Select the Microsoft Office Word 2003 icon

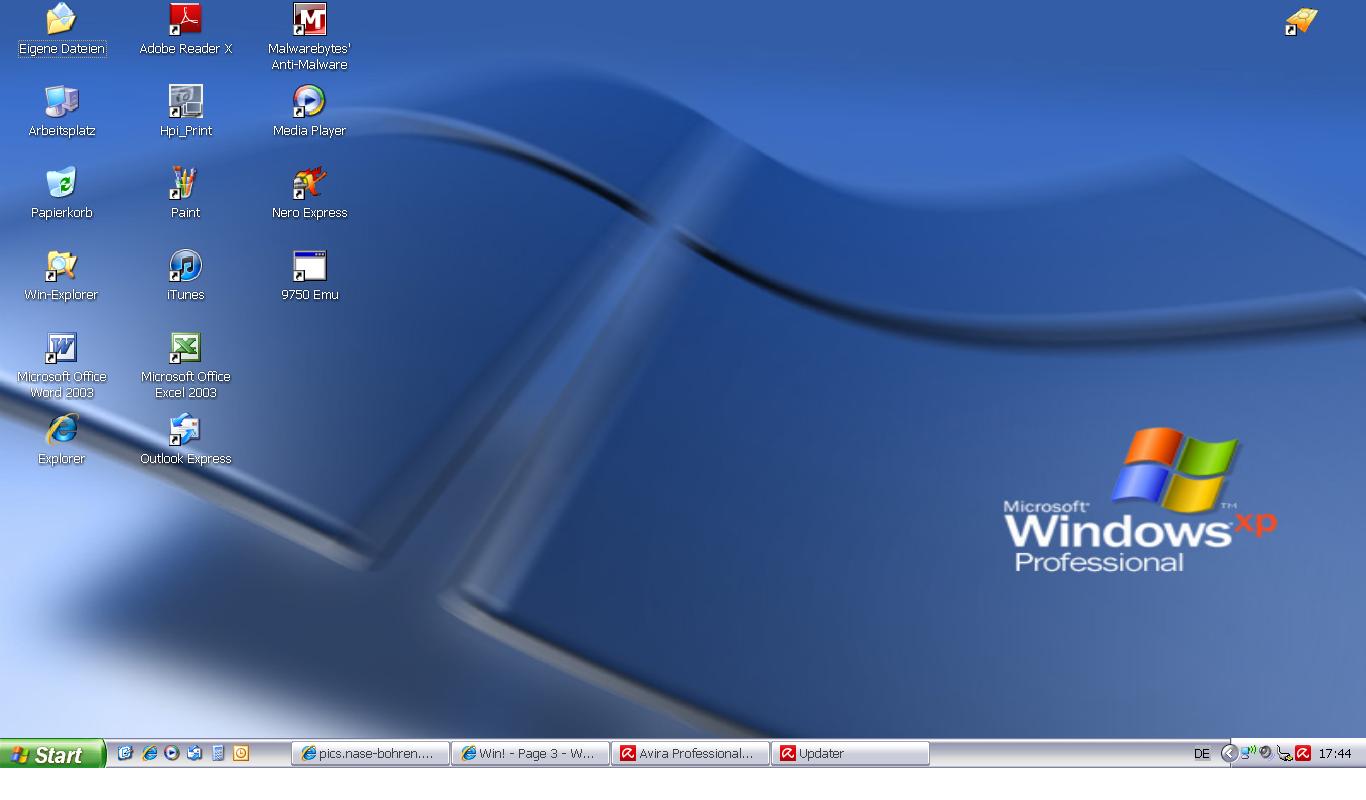(62, 365)
